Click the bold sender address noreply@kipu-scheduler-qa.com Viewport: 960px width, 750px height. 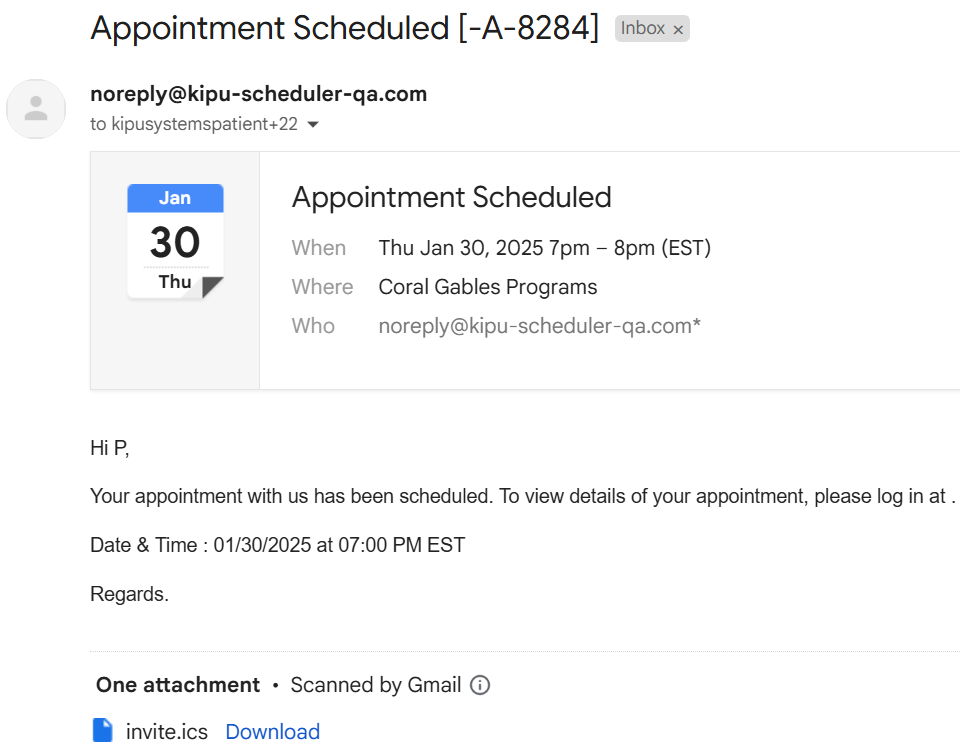coord(258,94)
